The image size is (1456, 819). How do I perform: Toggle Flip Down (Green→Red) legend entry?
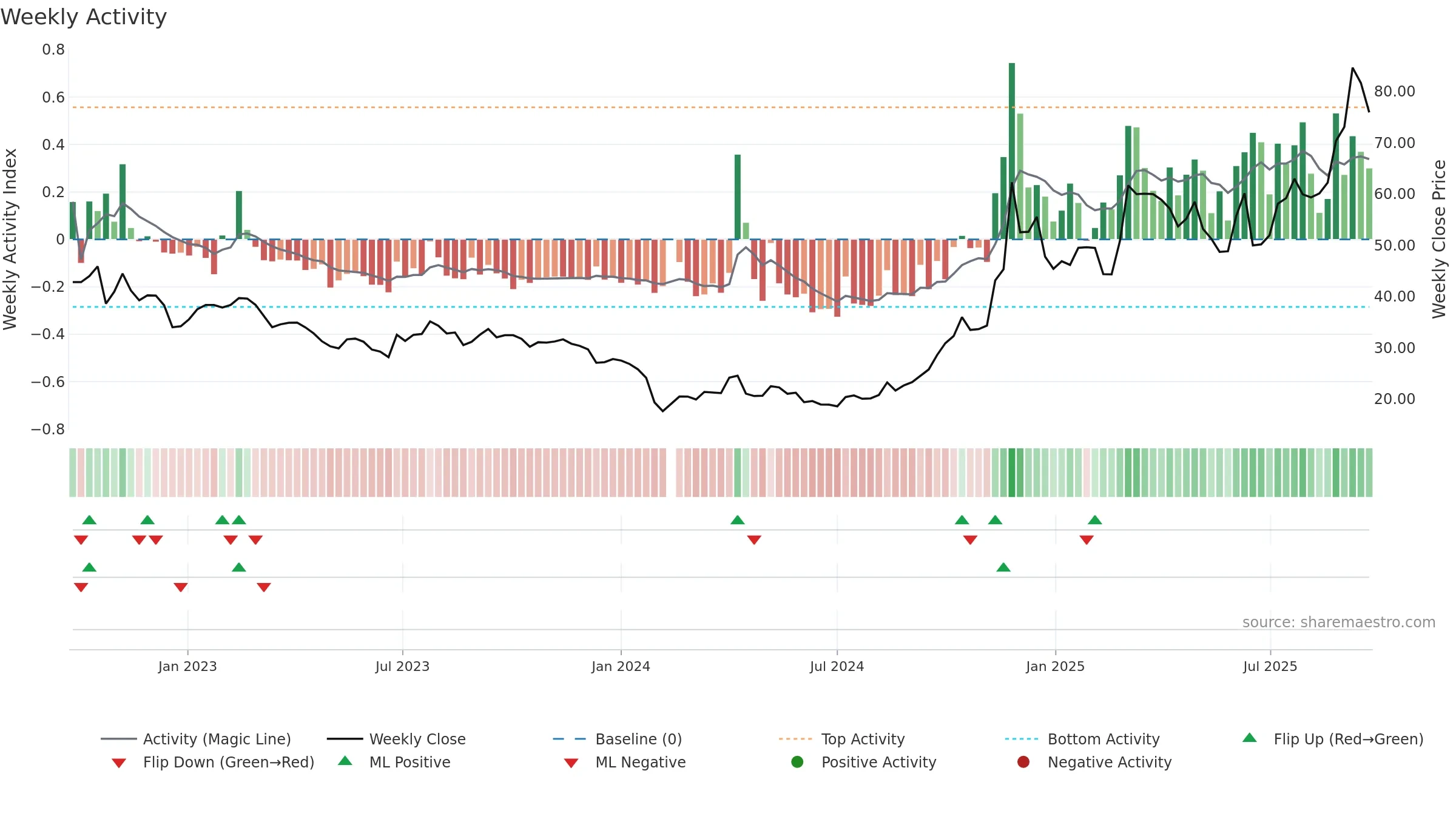coord(213,762)
